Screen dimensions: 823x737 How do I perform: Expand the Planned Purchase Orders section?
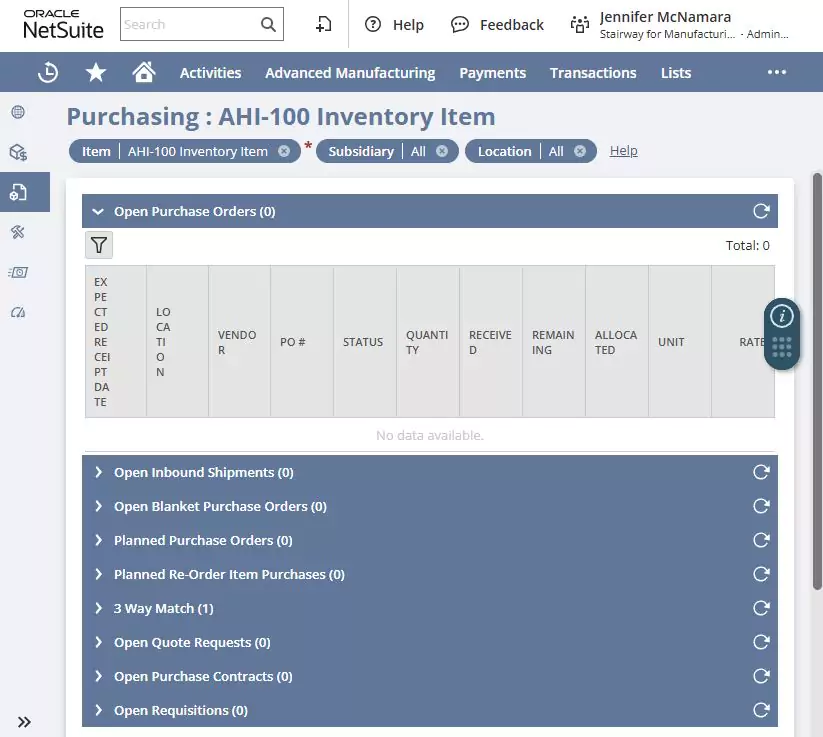98,540
